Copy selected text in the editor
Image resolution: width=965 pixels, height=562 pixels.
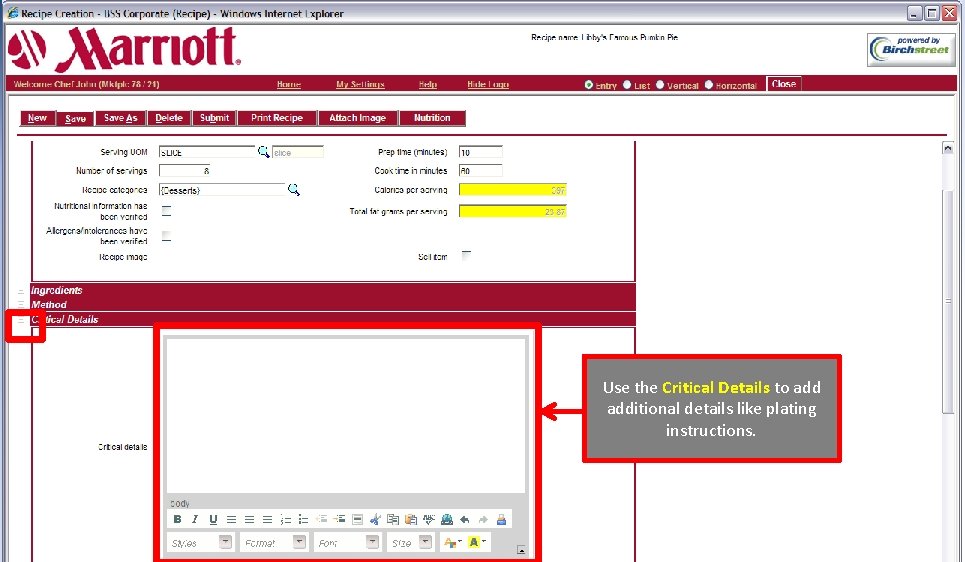tap(393, 520)
